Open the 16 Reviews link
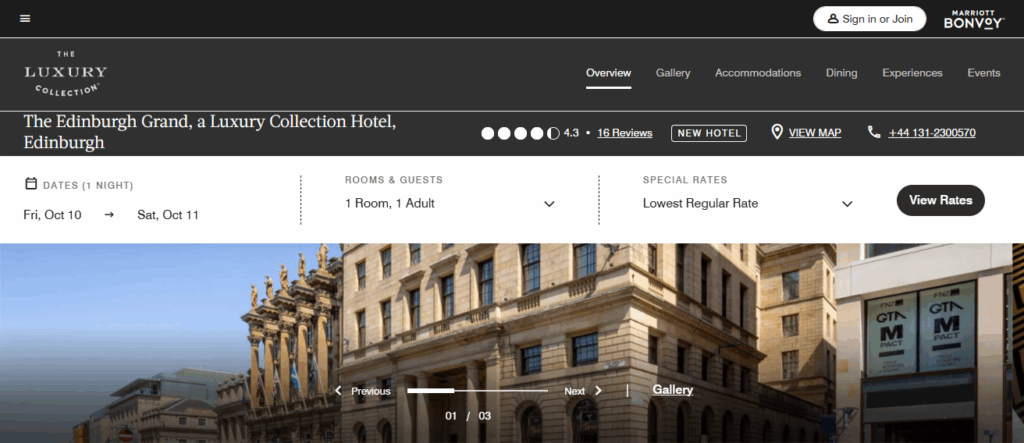The image size is (1024, 443). [624, 133]
